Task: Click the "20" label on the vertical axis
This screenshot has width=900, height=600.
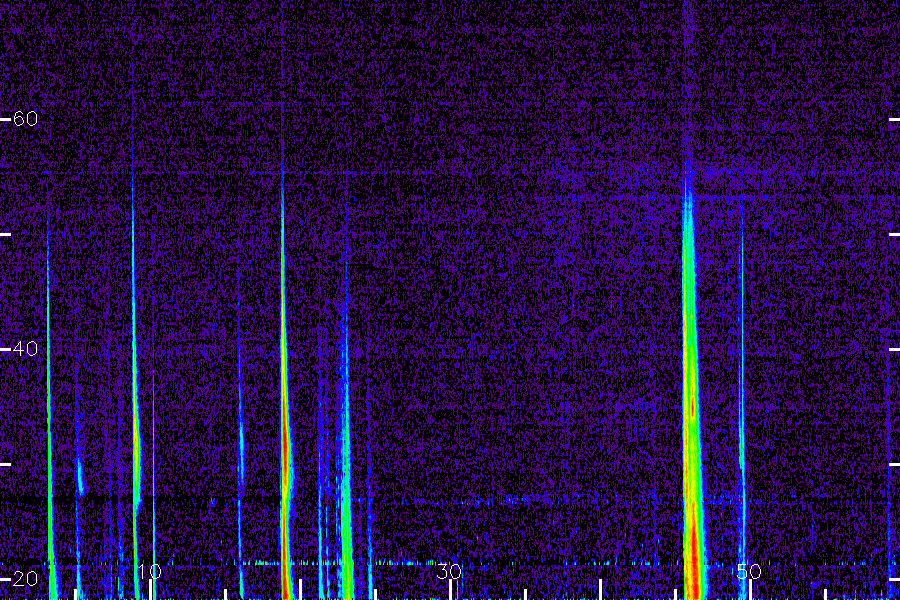Action: coord(25,578)
